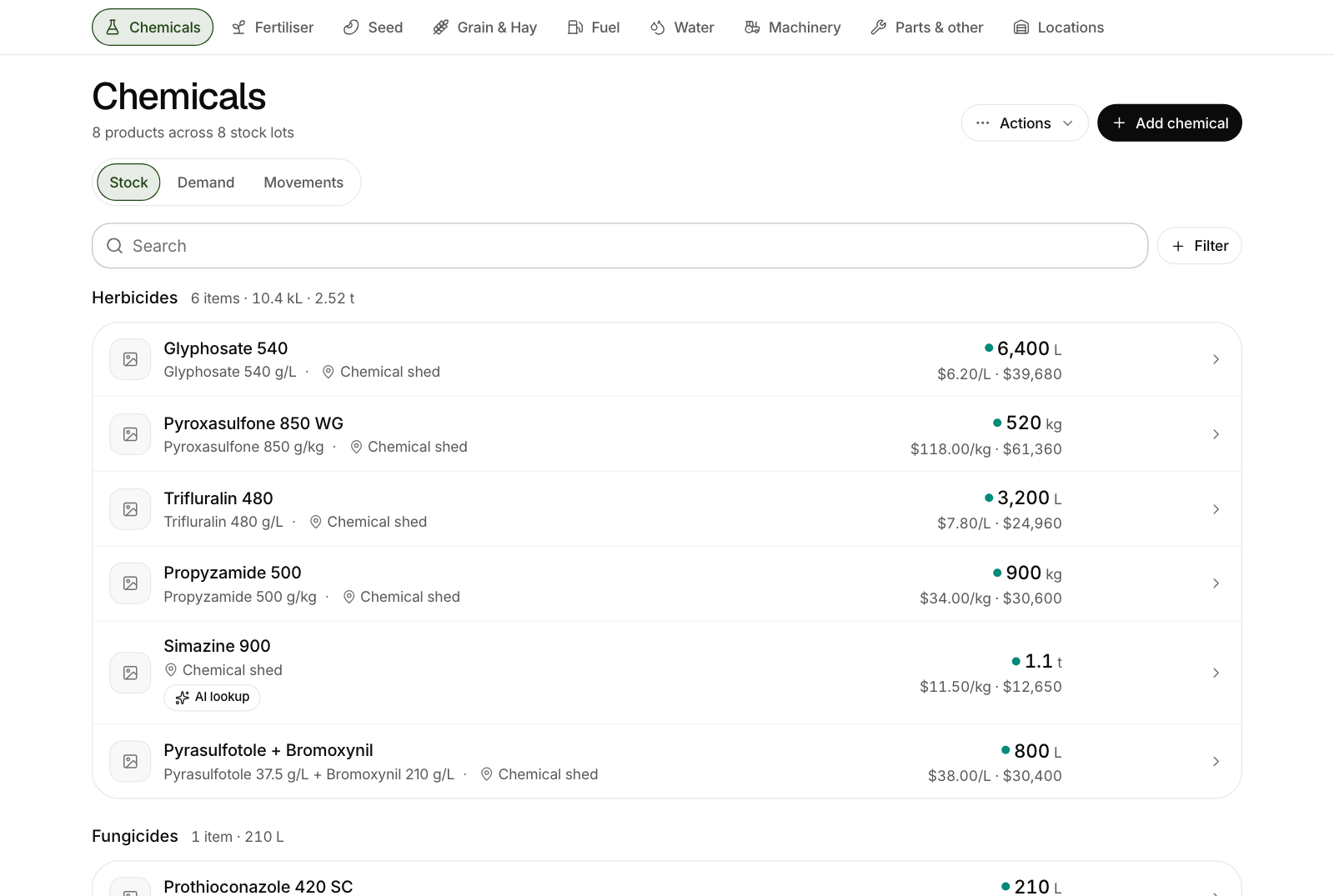1334x896 pixels.
Task: Click the Machinery tractor icon
Action: pos(752,28)
